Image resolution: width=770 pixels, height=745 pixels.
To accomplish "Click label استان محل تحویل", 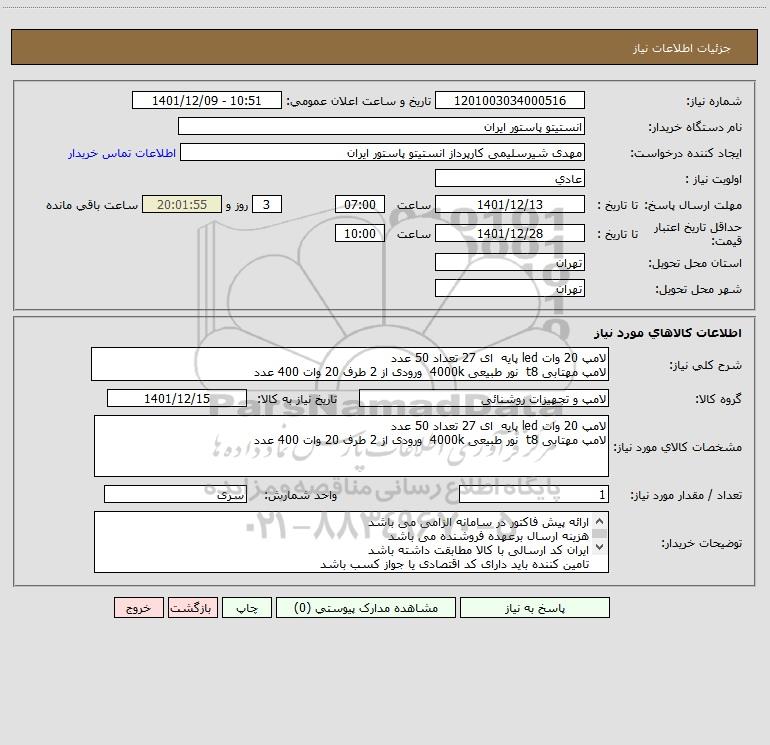I will [695, 264].
